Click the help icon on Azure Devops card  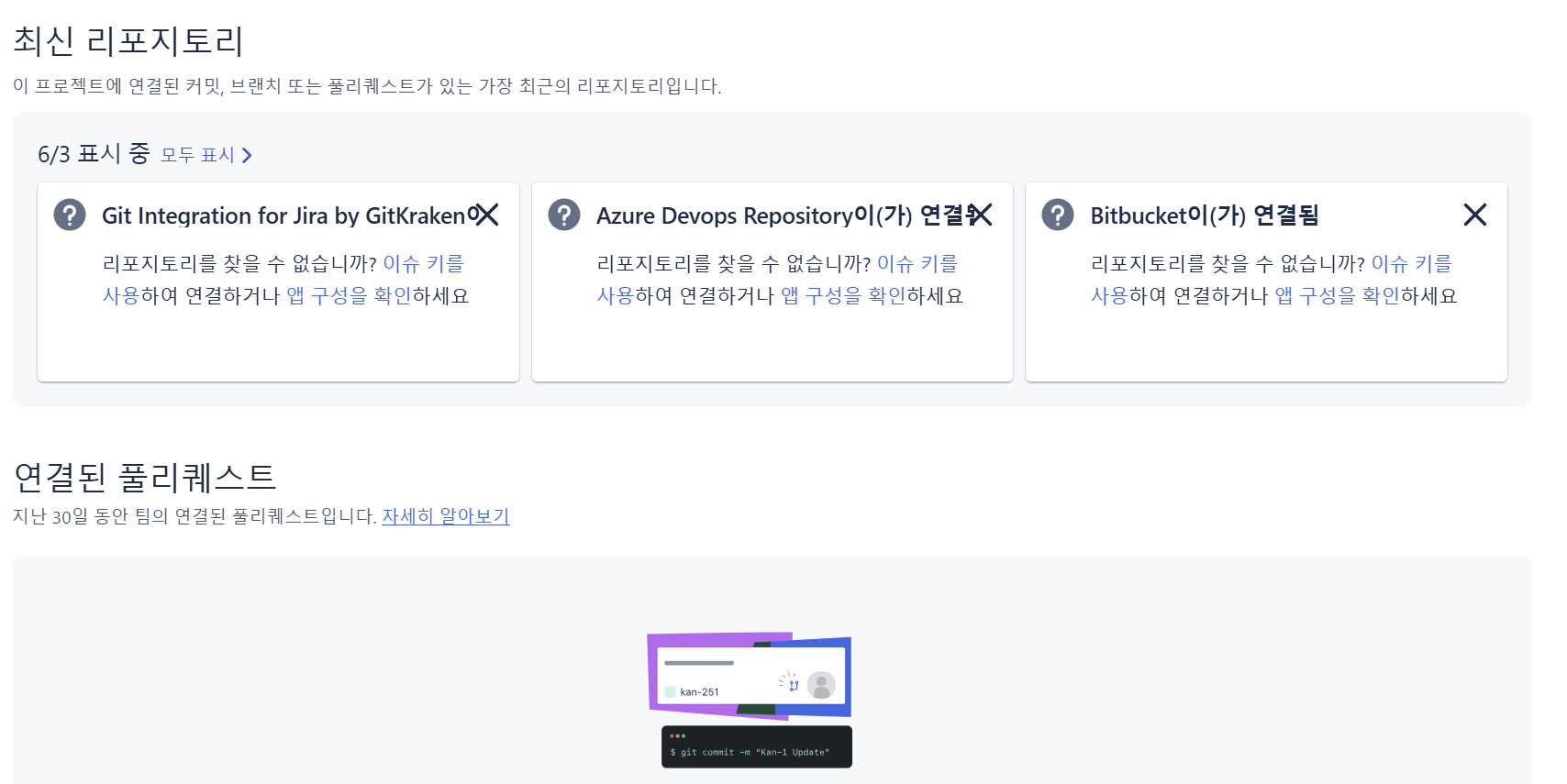(564, 215)
